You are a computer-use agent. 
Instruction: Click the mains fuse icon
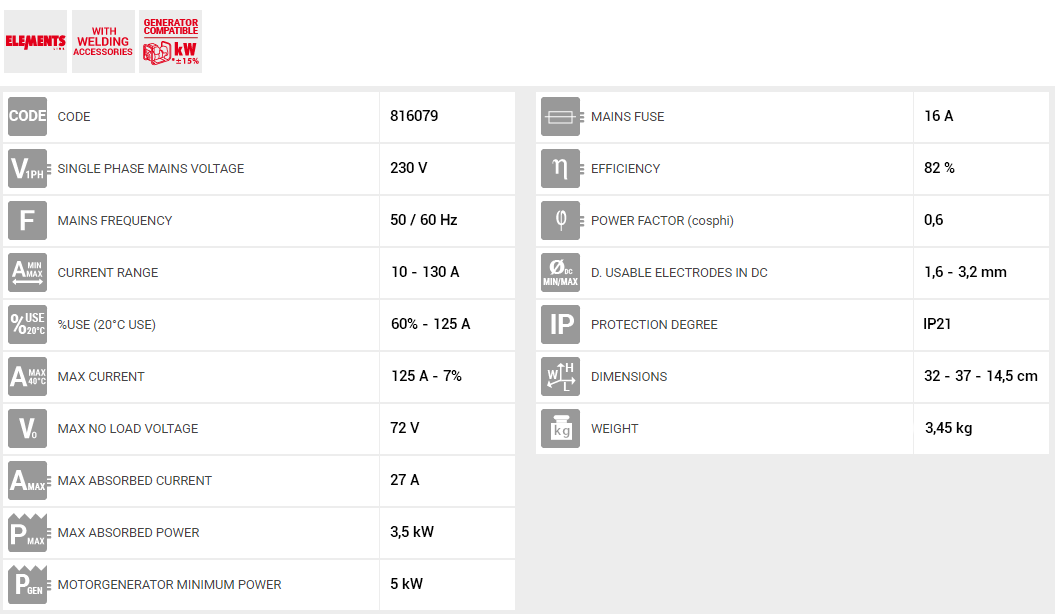560,116
